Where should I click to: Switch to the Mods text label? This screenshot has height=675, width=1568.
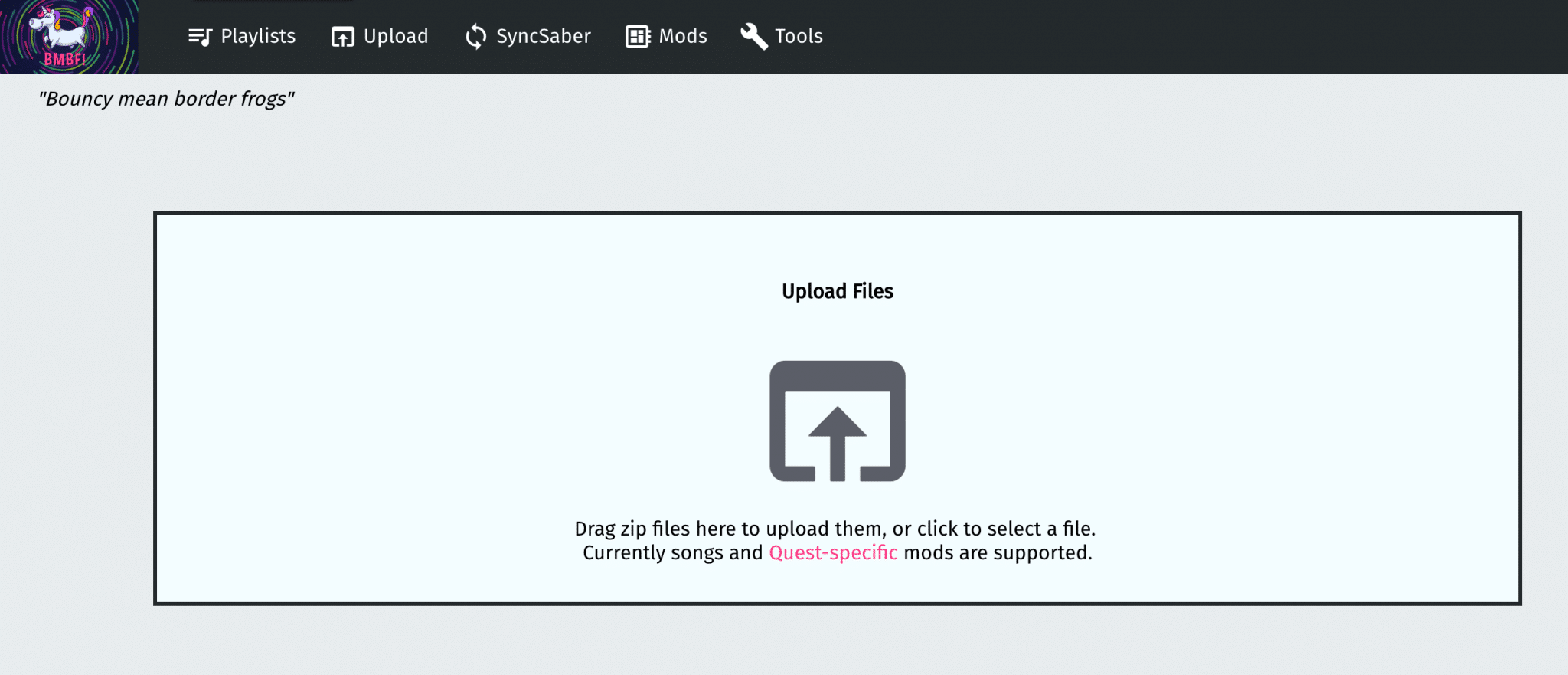click(683, 36)
